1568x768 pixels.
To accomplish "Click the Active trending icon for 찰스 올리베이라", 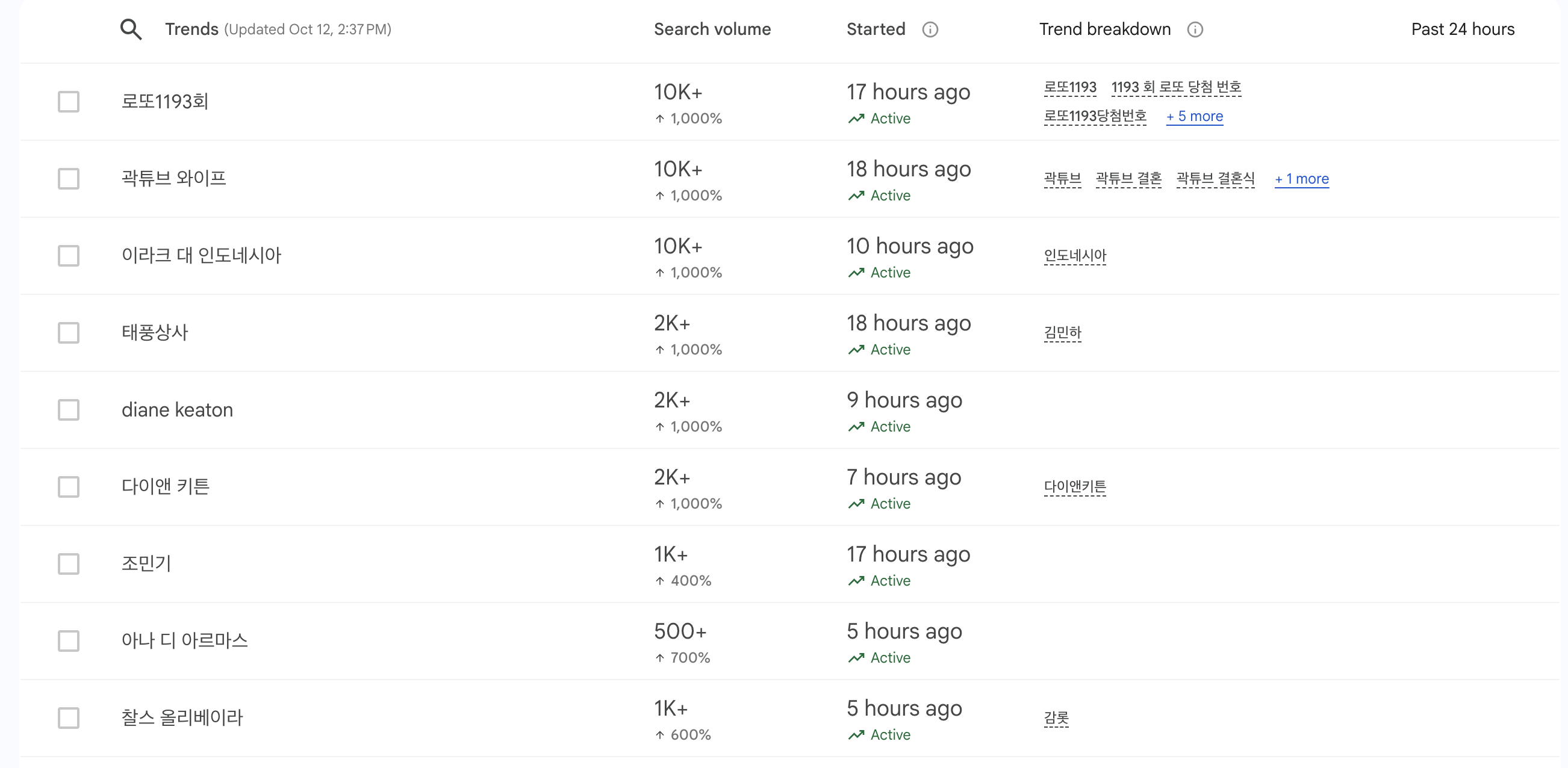I will click(856, 734).
